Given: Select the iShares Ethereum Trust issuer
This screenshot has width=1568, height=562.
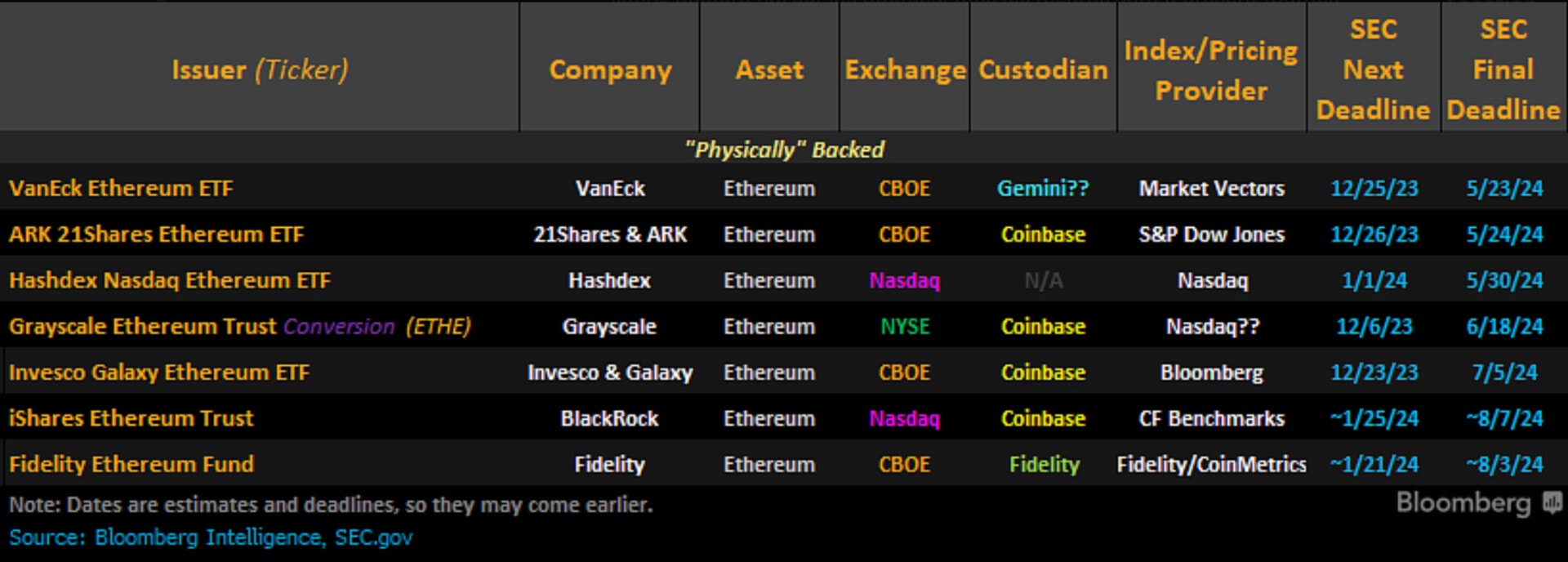Looking at the screenshot, I should [131, 418].
